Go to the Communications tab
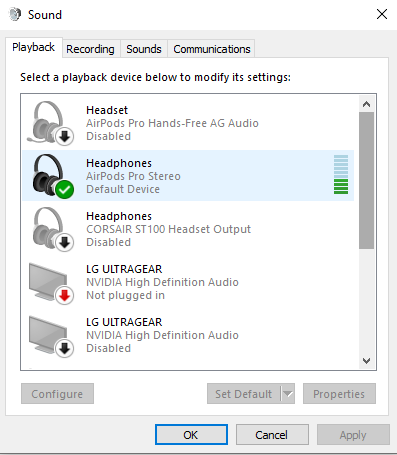Viewport: 397px width, 455px height. click(x=212, y=49)
